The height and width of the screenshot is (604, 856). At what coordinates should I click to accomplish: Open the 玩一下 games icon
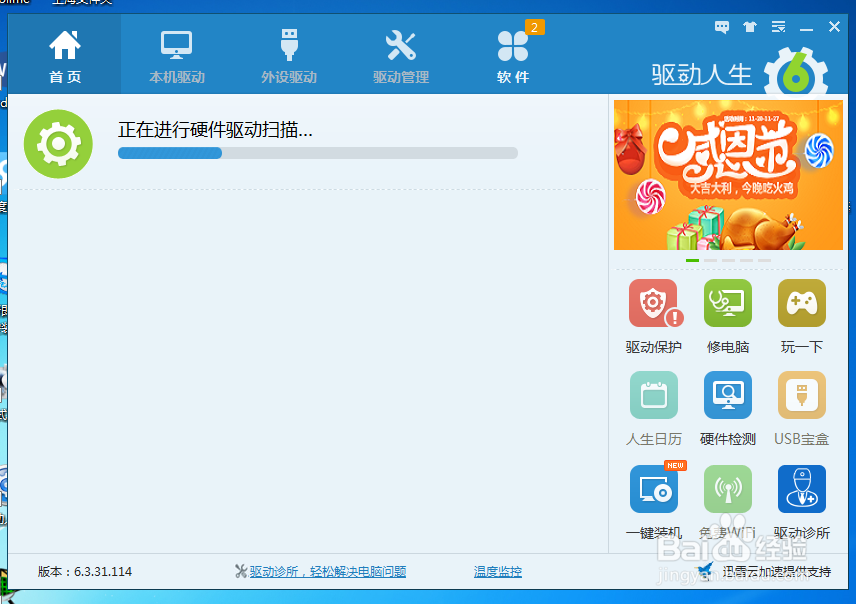click(801, 303)
